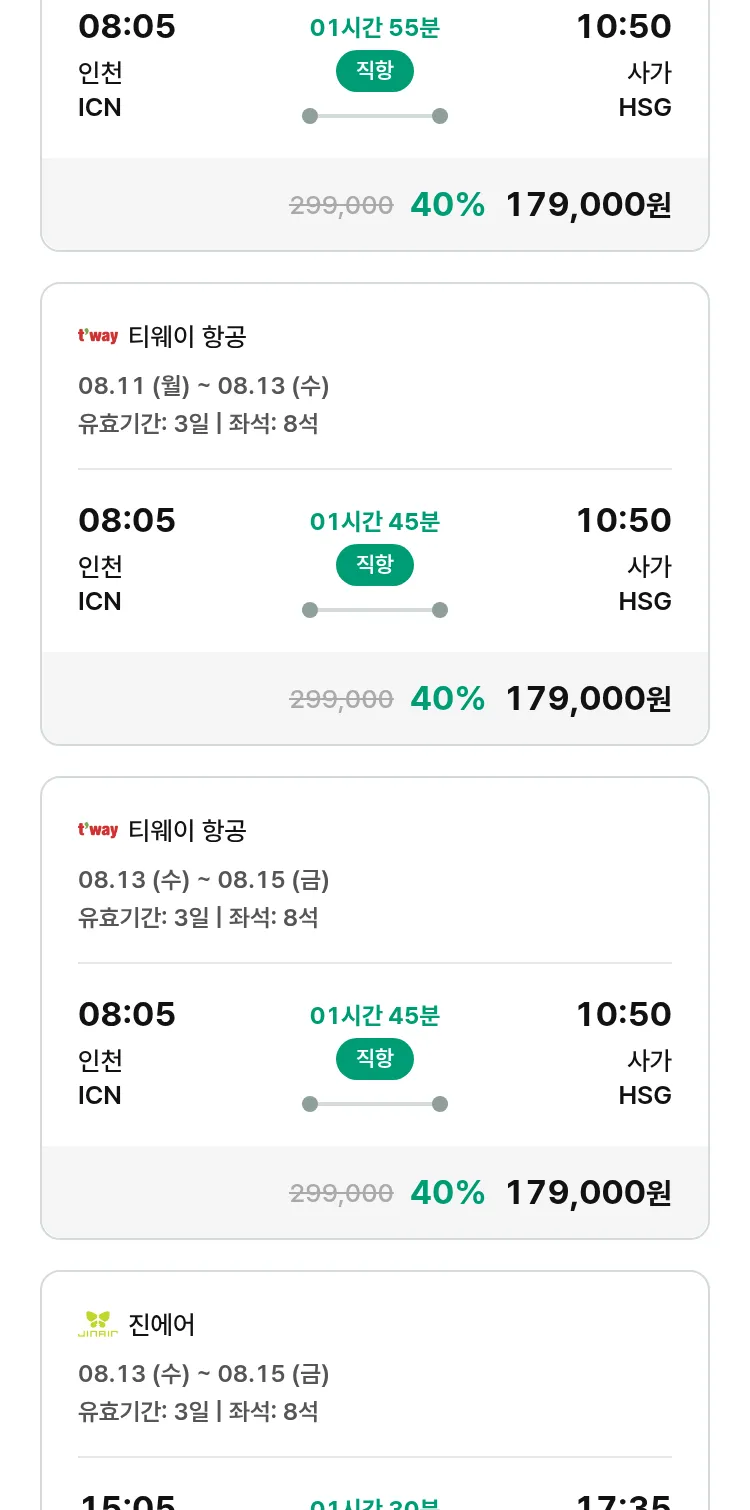Screen dimensions: 750x1510
Task: Select the 179,000원 price on the 08.11 t'way flight
Action: pyautogui.click(x=588, y=698)
